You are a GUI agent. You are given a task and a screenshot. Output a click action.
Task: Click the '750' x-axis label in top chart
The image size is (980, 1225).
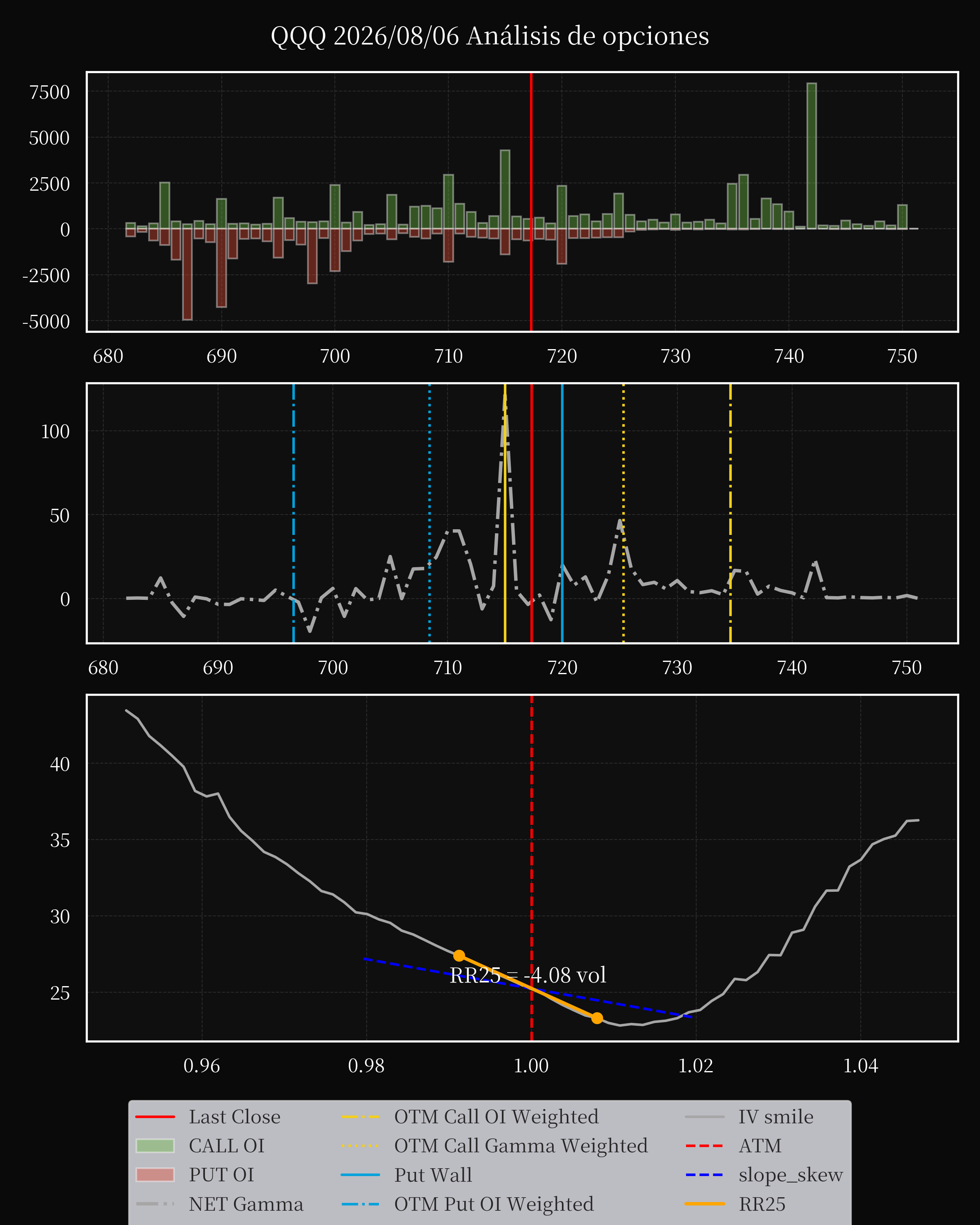[902, 356]
